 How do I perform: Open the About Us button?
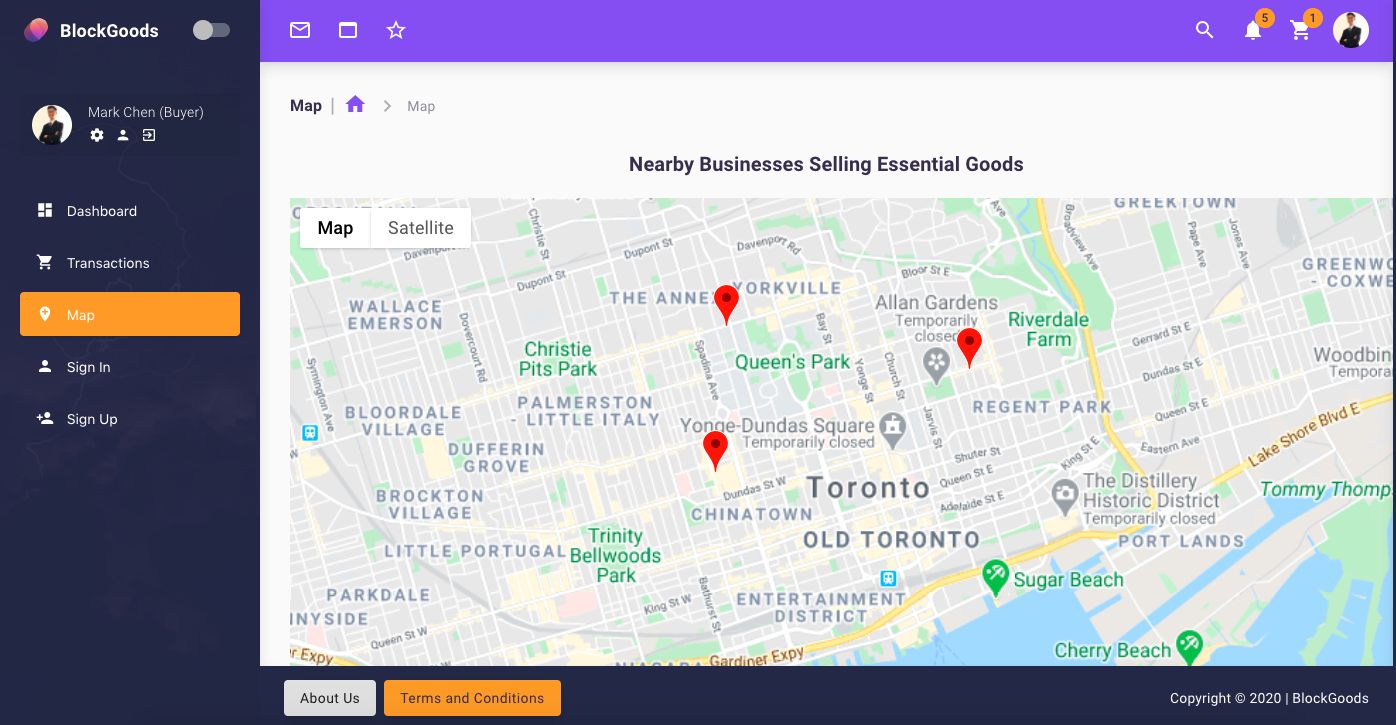pyautogui.click(x=330, y=698)
